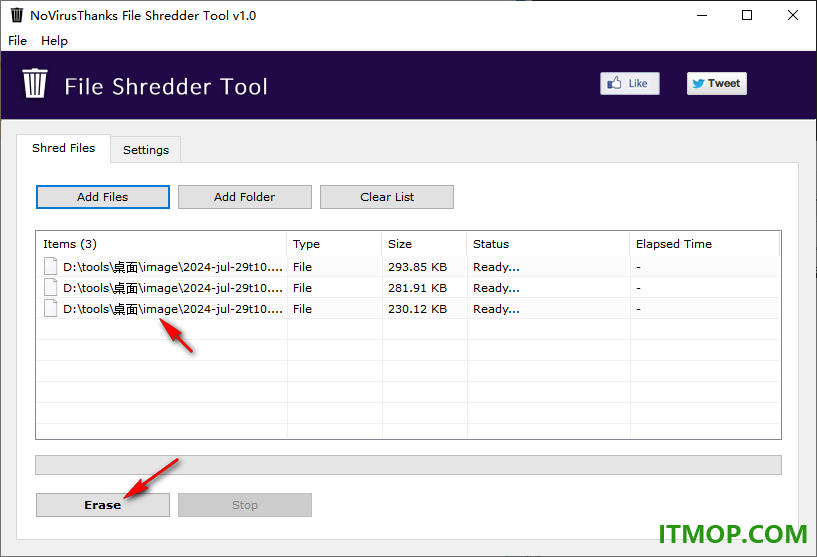
Task: Click the Status column header
Action: click(548, 244)
